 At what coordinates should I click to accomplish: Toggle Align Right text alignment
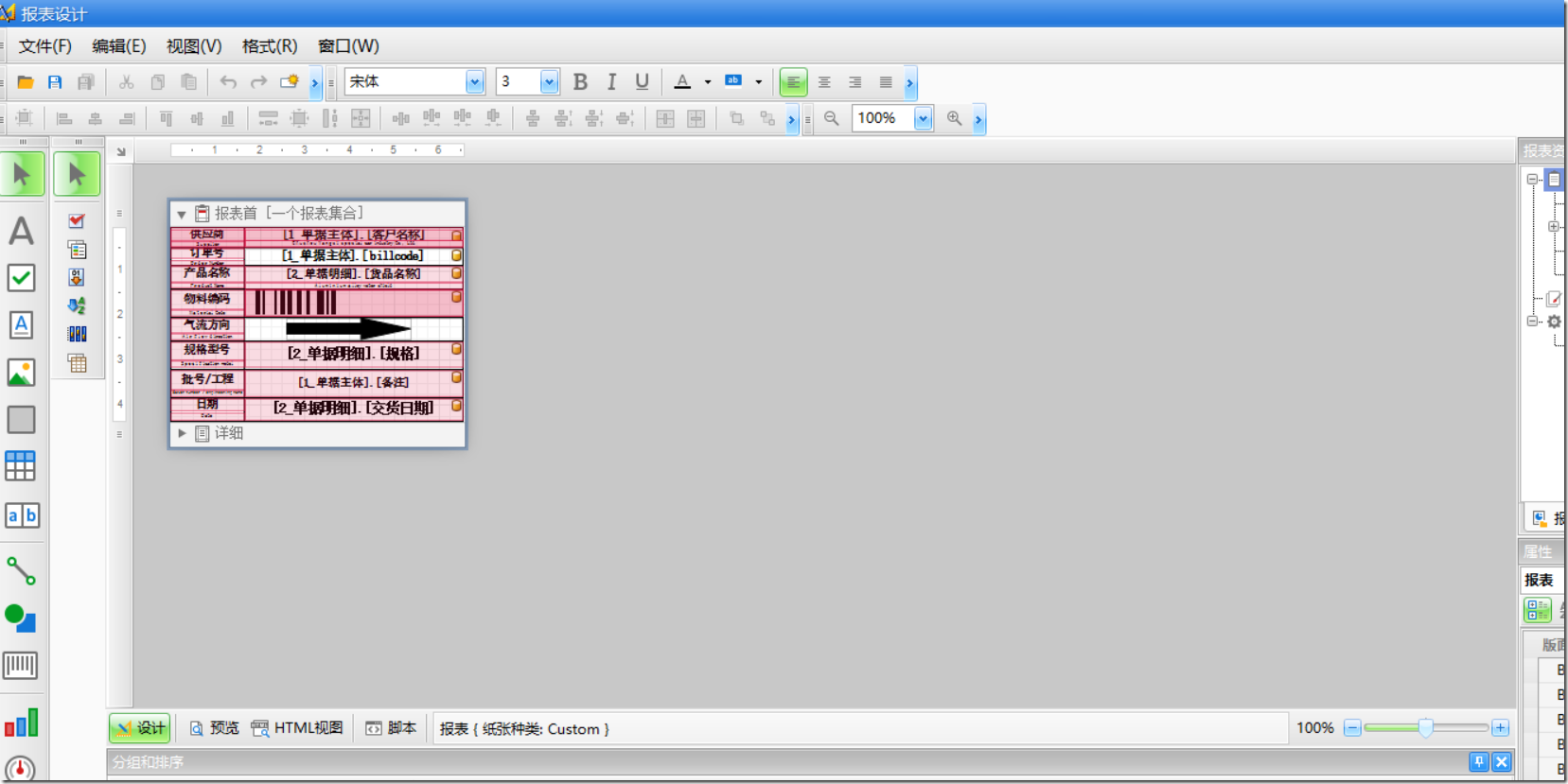[854, 82]
